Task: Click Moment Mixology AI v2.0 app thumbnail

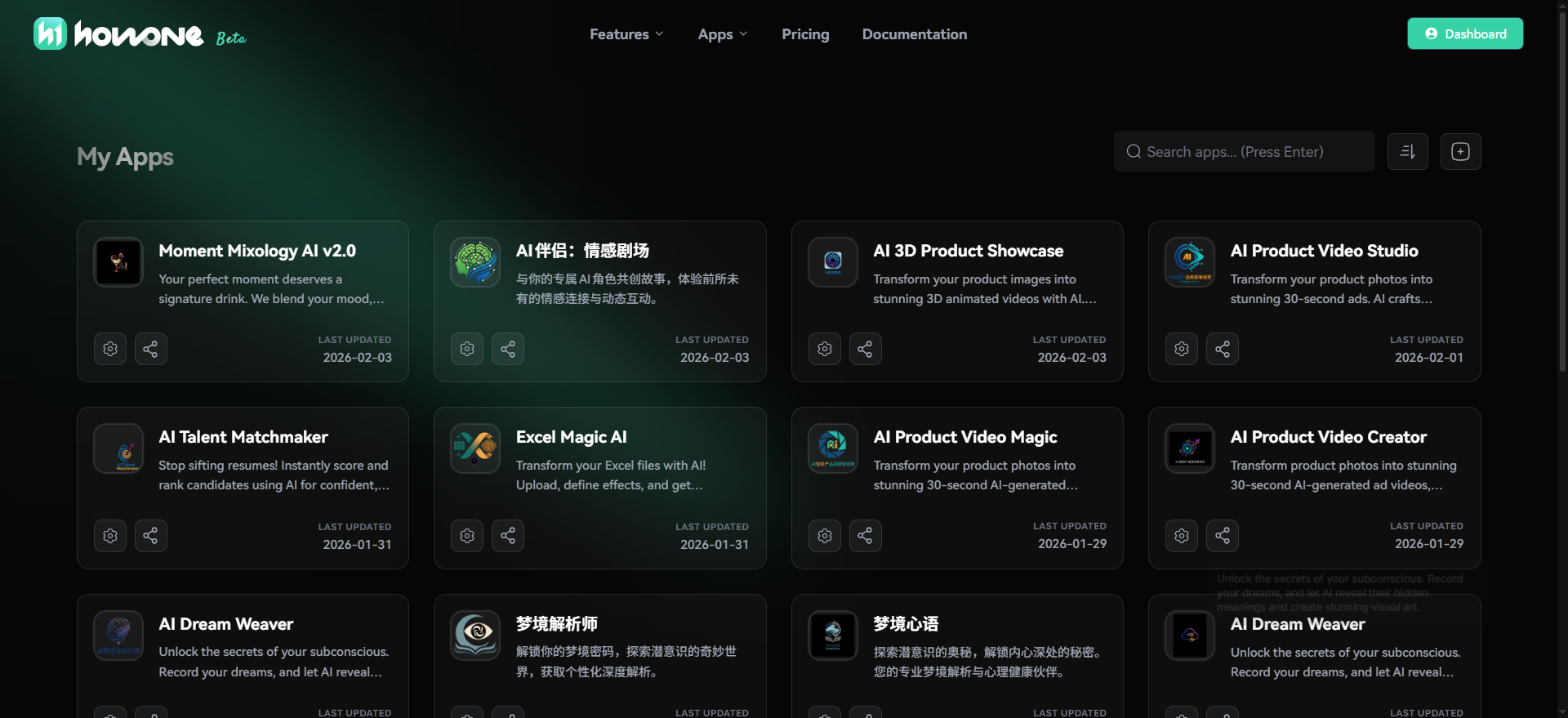Action: point(118,262)
